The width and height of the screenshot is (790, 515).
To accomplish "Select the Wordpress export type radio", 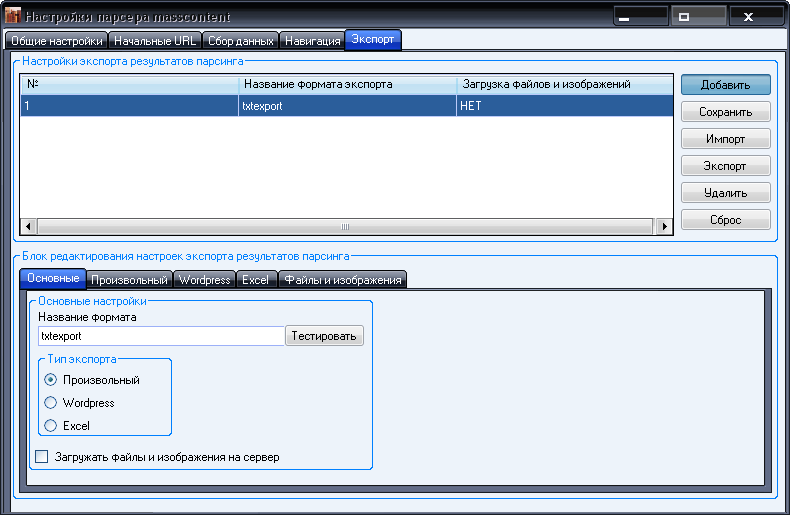I will pyautogui.click(x=51, y=403).
